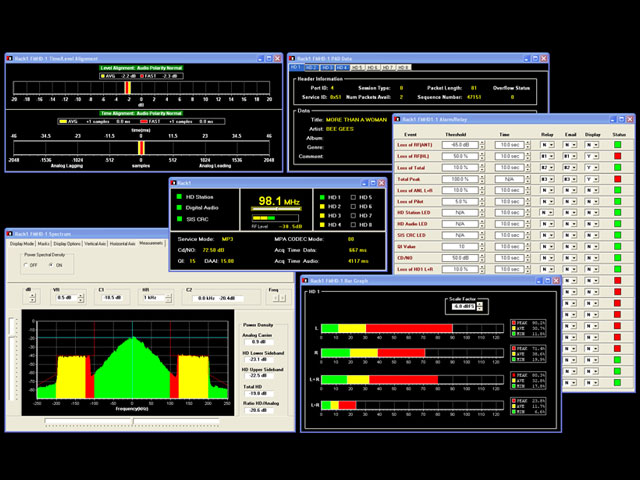This screenshot has width=640, height=480.
Task: Click the Level Alignment dB meter bar
Action: (x=141, y=88)
